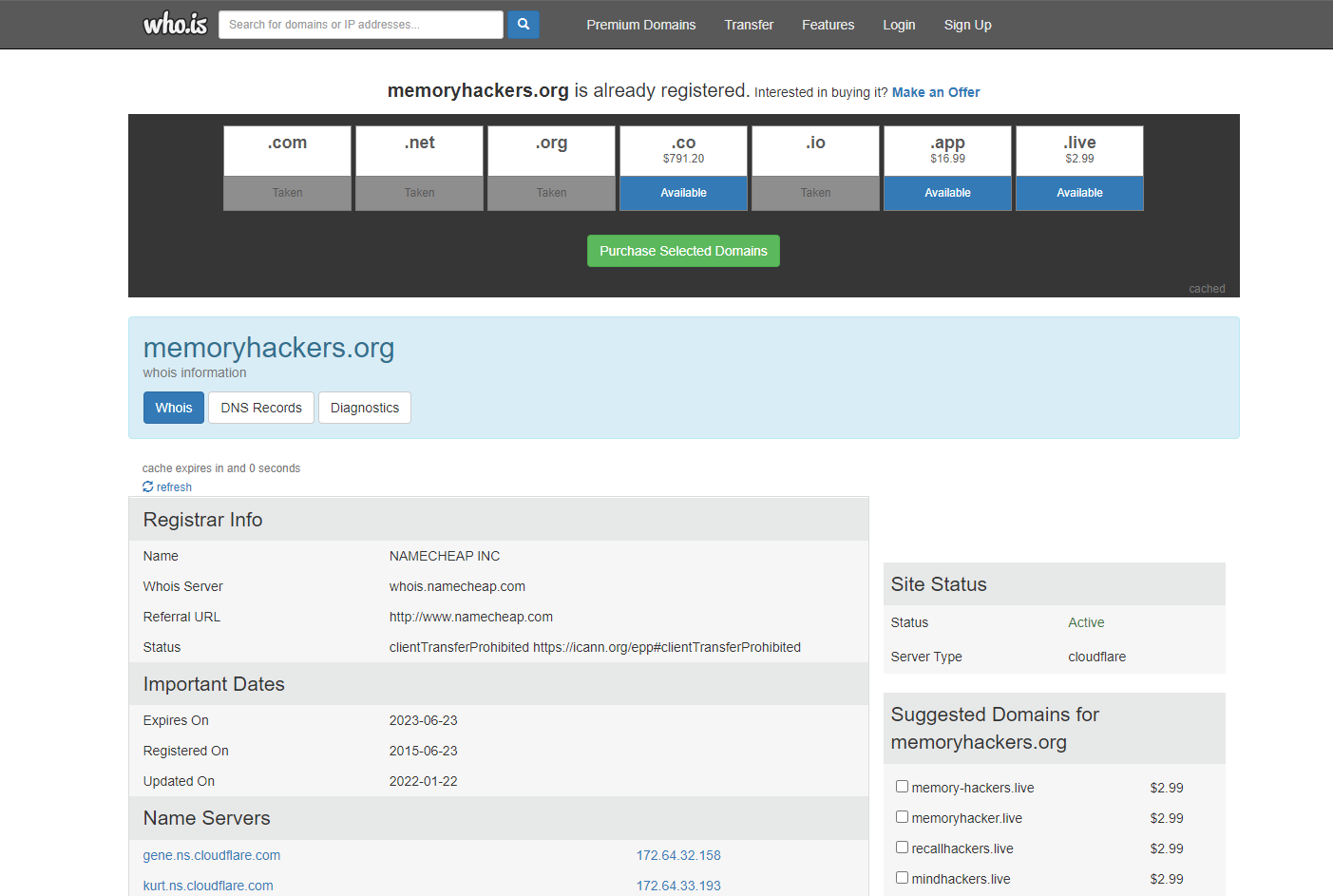Open the Transfer menu item
This screenshot has height=896, width=1333.
tap(749, 25)
